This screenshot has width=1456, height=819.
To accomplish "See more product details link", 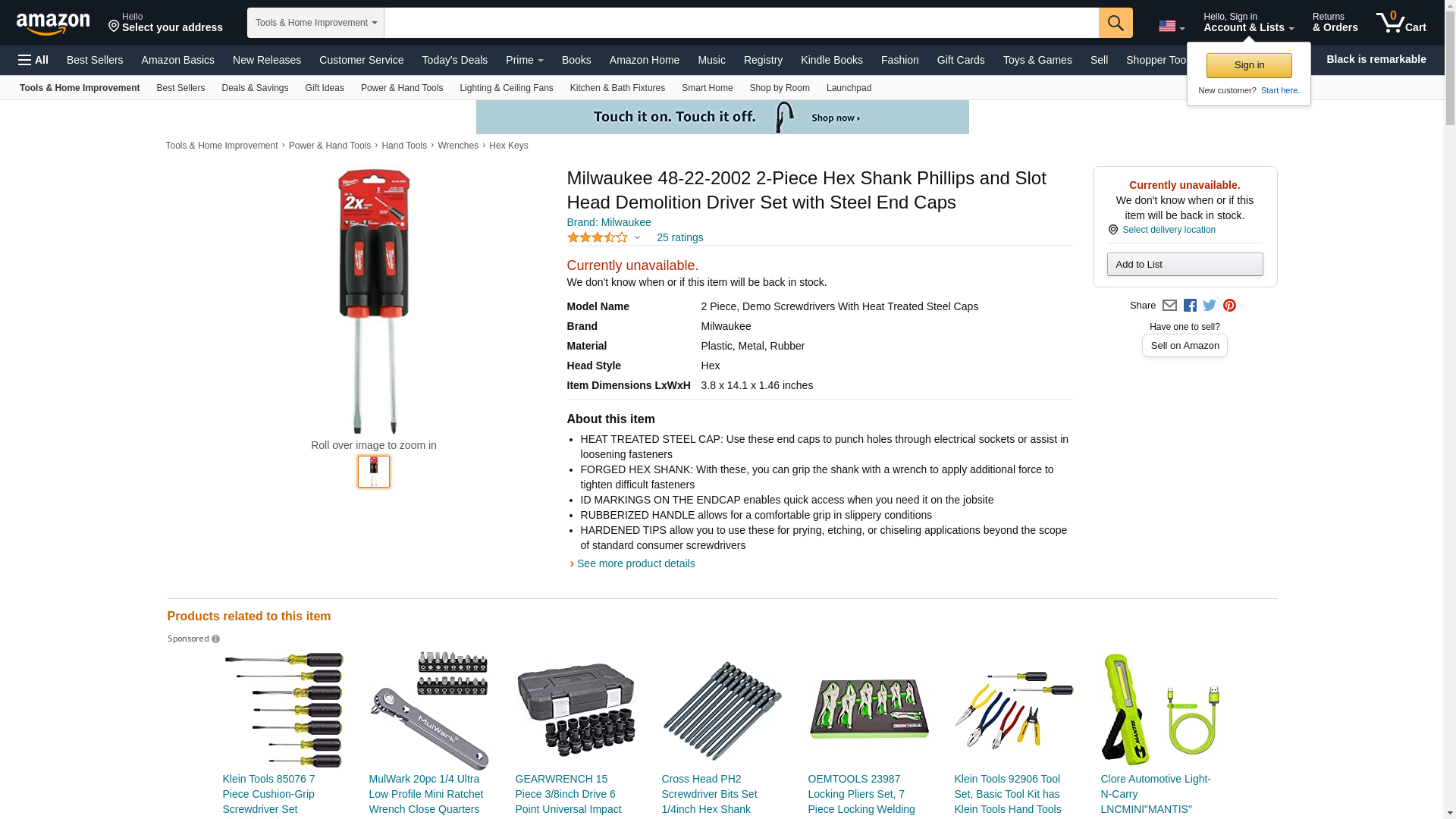I will [x=635, y=563].
